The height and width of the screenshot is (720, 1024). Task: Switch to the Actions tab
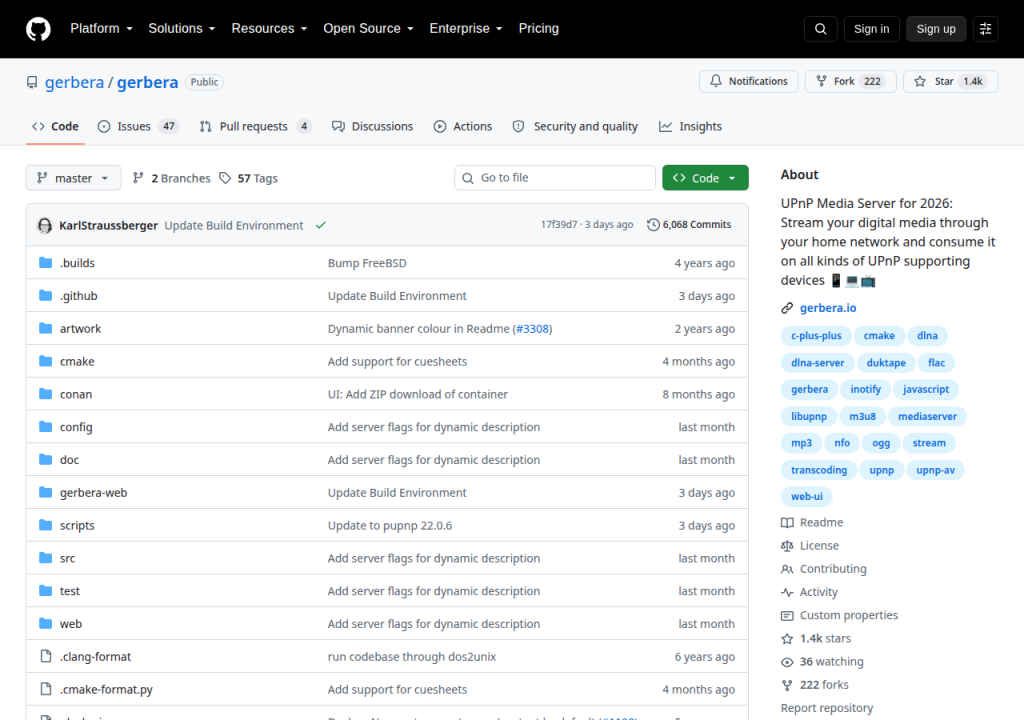click(463, 127)
